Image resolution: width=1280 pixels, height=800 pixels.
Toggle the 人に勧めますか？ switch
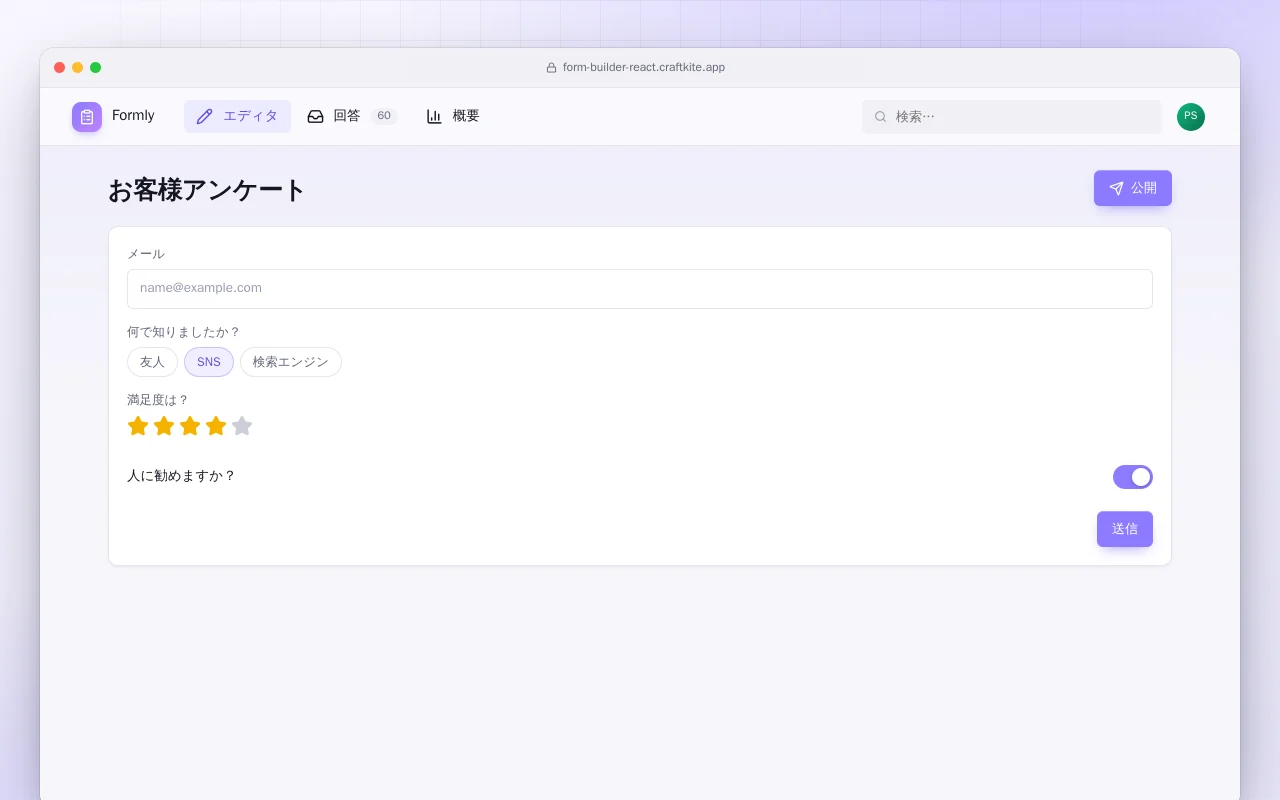point(1133,477)
